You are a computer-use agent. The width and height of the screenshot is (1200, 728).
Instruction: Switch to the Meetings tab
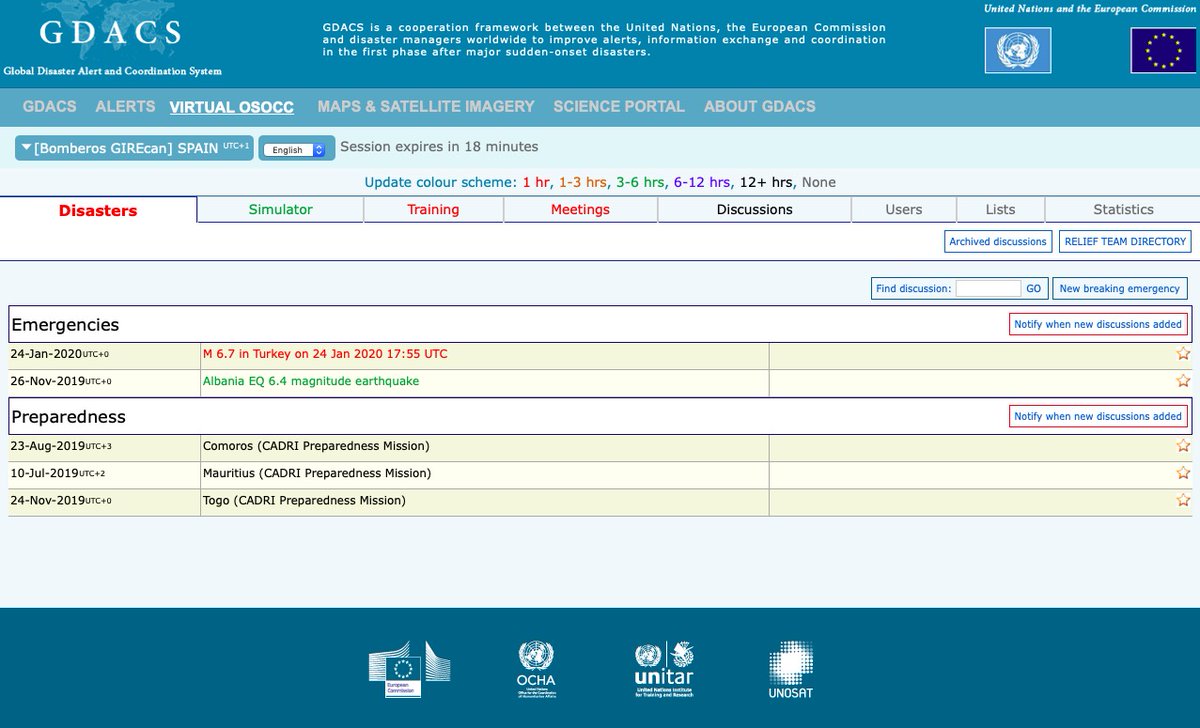(x=580, y=209)
